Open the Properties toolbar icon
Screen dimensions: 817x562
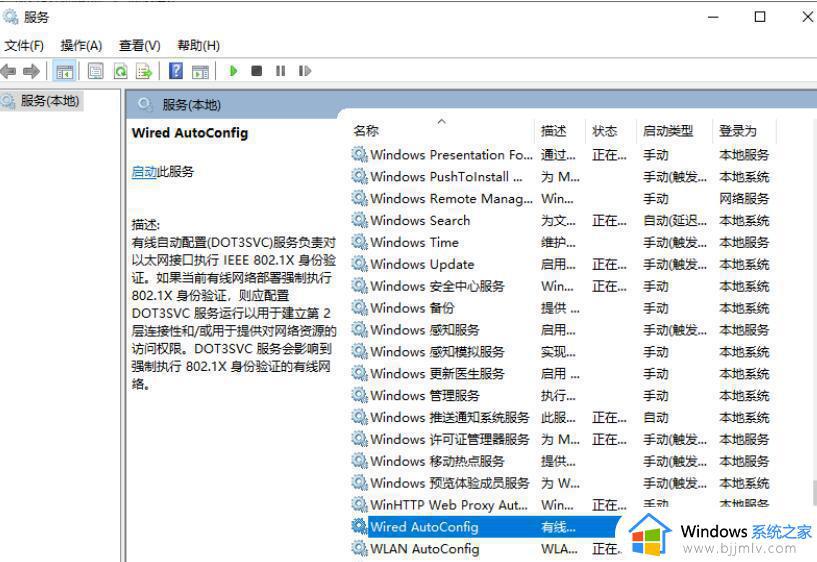95,71
